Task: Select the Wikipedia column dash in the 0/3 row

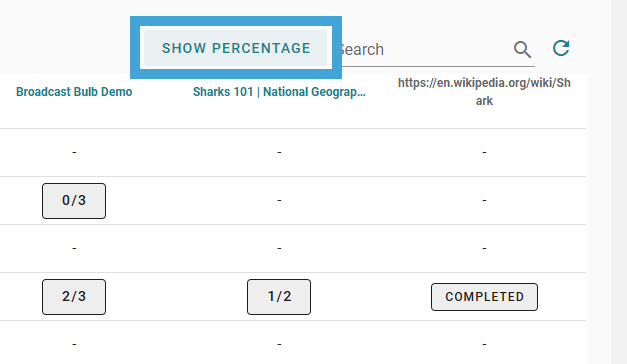Action: [x=484, y=200]
